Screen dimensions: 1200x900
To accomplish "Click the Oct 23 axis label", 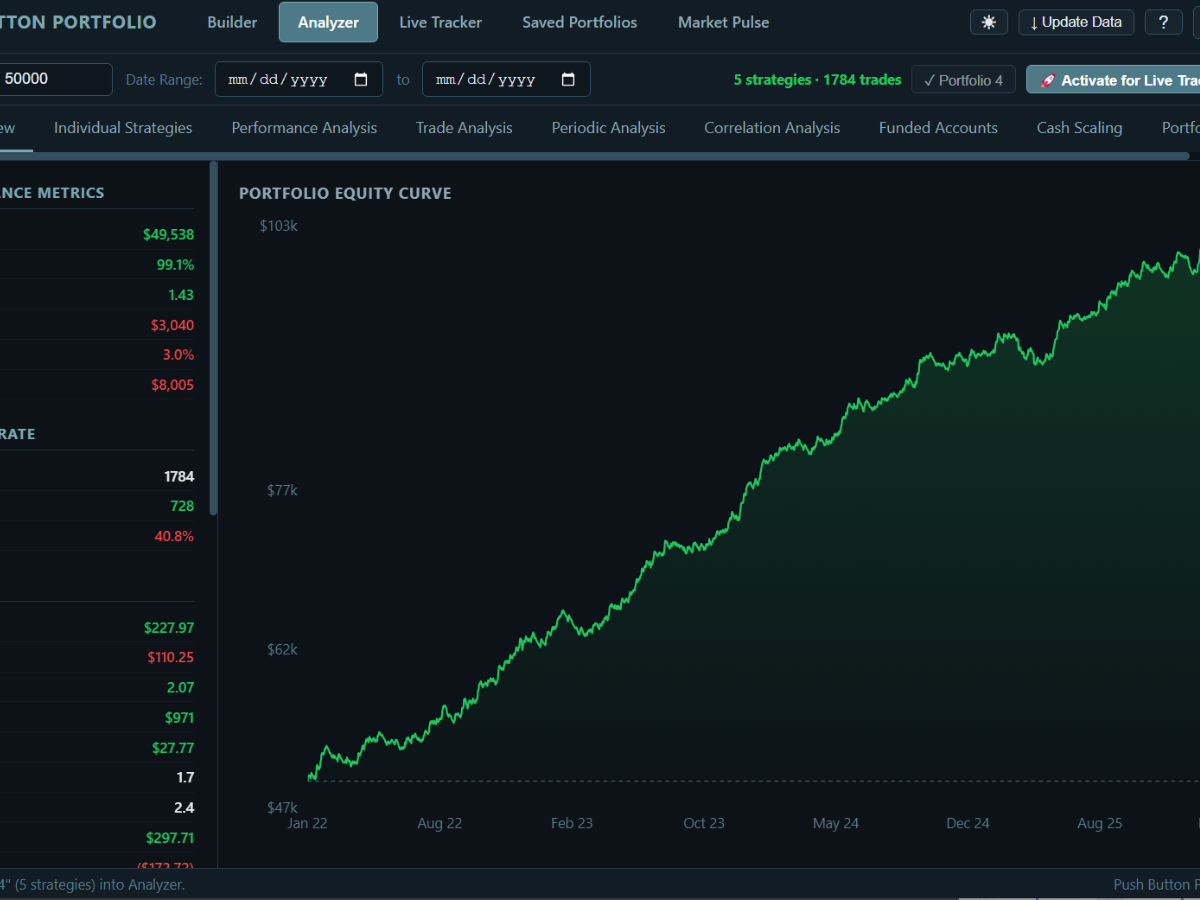I will (704, 824).
